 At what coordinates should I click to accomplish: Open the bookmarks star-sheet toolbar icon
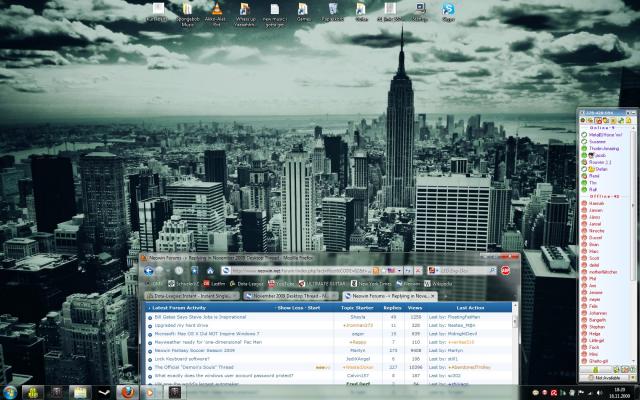point(194,270)
